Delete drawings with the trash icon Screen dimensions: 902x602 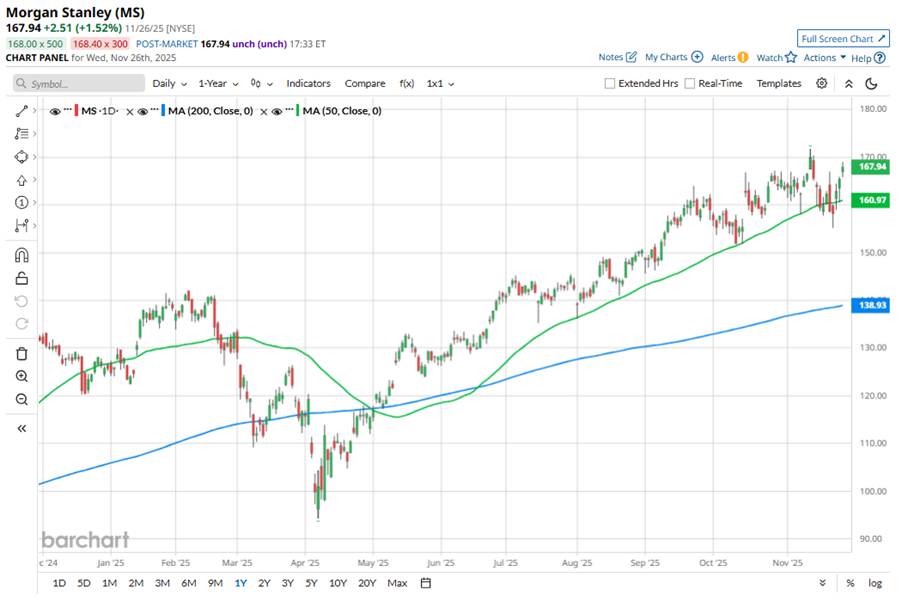pos(21,353)
